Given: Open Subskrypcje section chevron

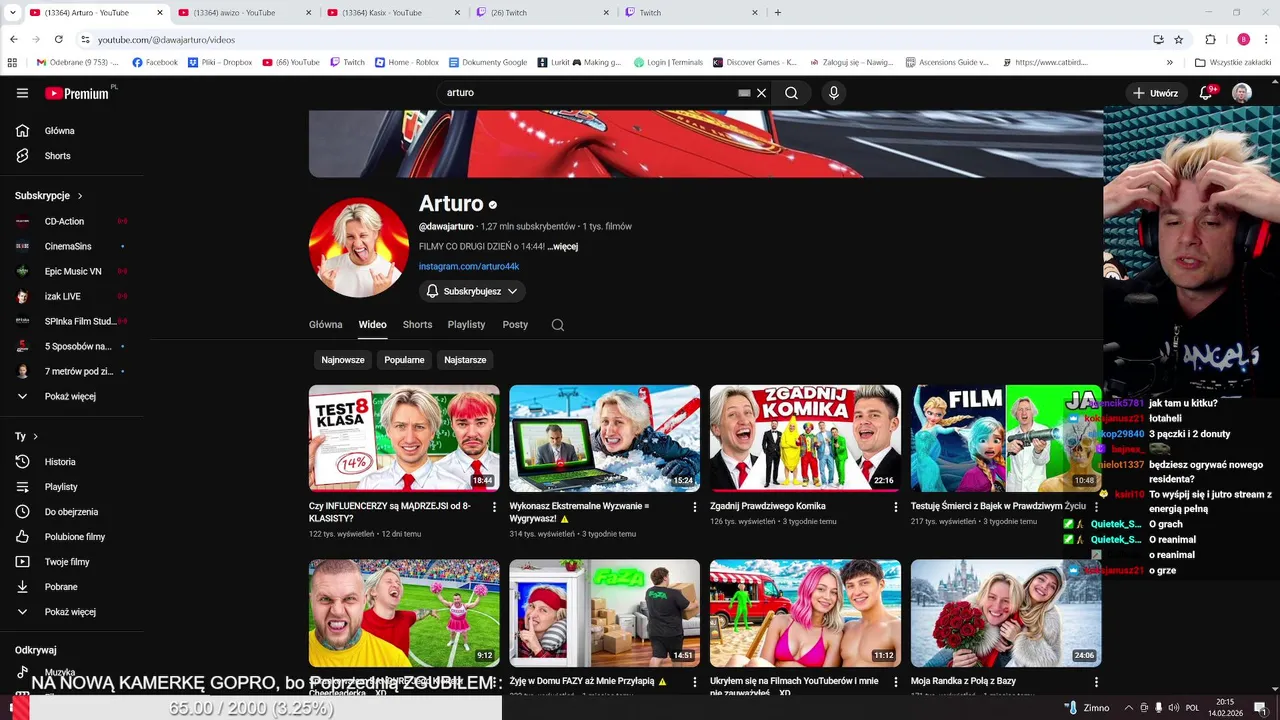Looking at the screenshot, I should (80, 196).
